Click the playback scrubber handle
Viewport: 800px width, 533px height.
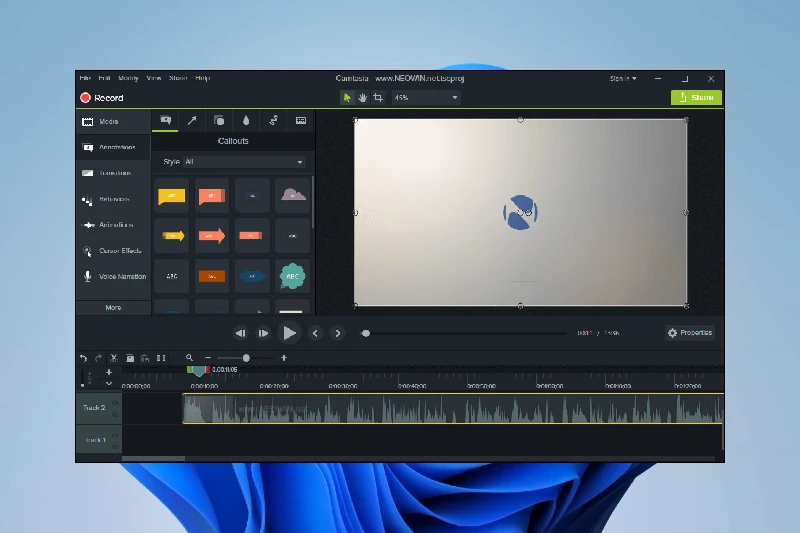[x=366, y=333]
